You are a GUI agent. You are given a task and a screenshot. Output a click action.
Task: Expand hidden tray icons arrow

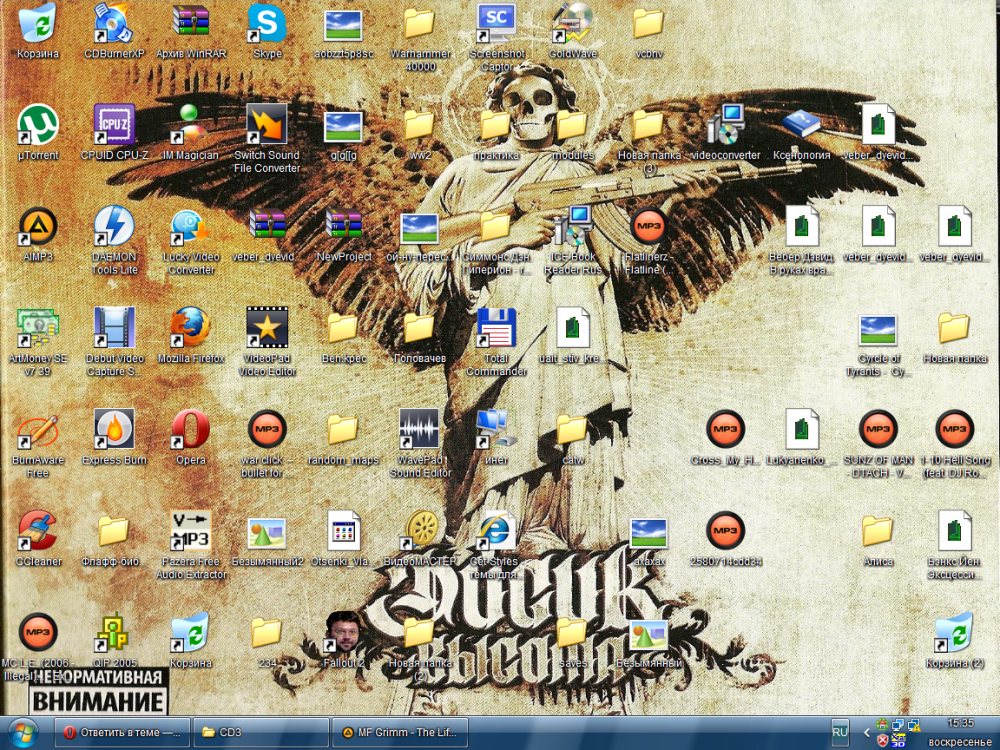point(866,732)
